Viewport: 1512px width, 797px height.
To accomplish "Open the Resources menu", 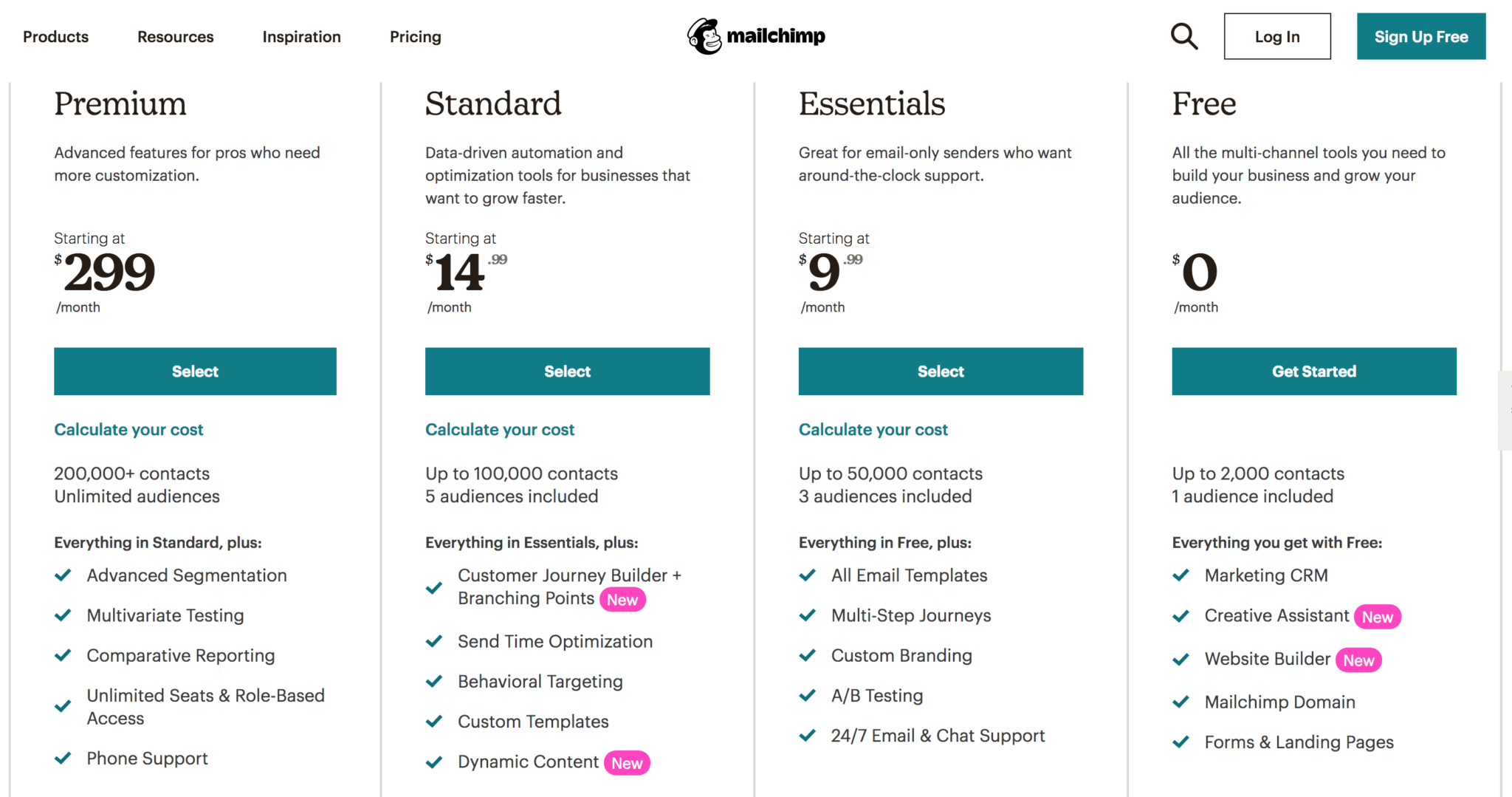I will point(175,36).
